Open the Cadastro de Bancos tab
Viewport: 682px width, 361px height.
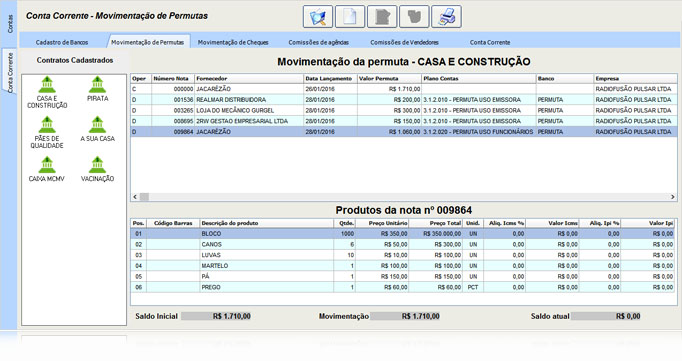(x=62, y=42)
